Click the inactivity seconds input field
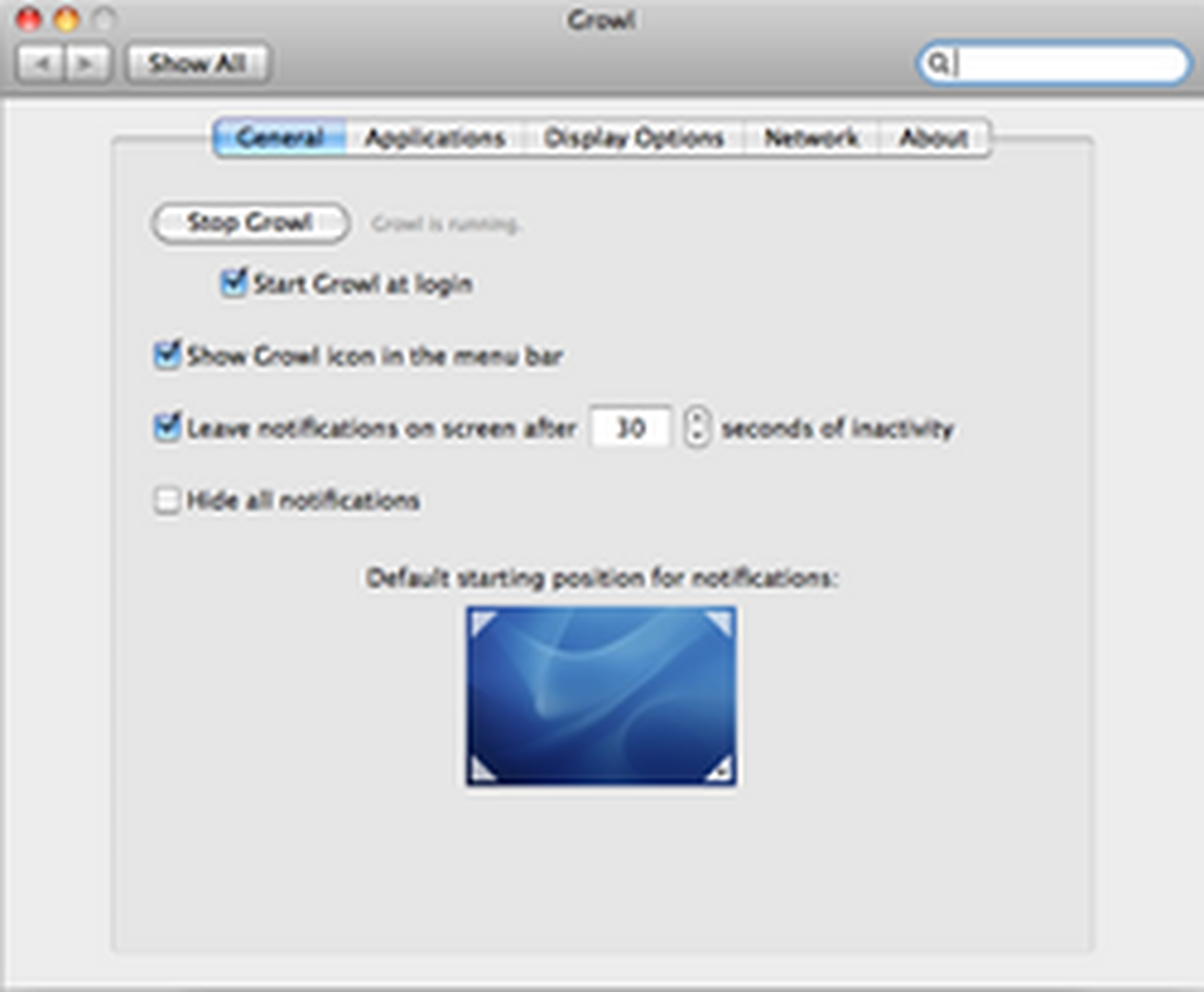1204x992 pixels. click(630, 428)
